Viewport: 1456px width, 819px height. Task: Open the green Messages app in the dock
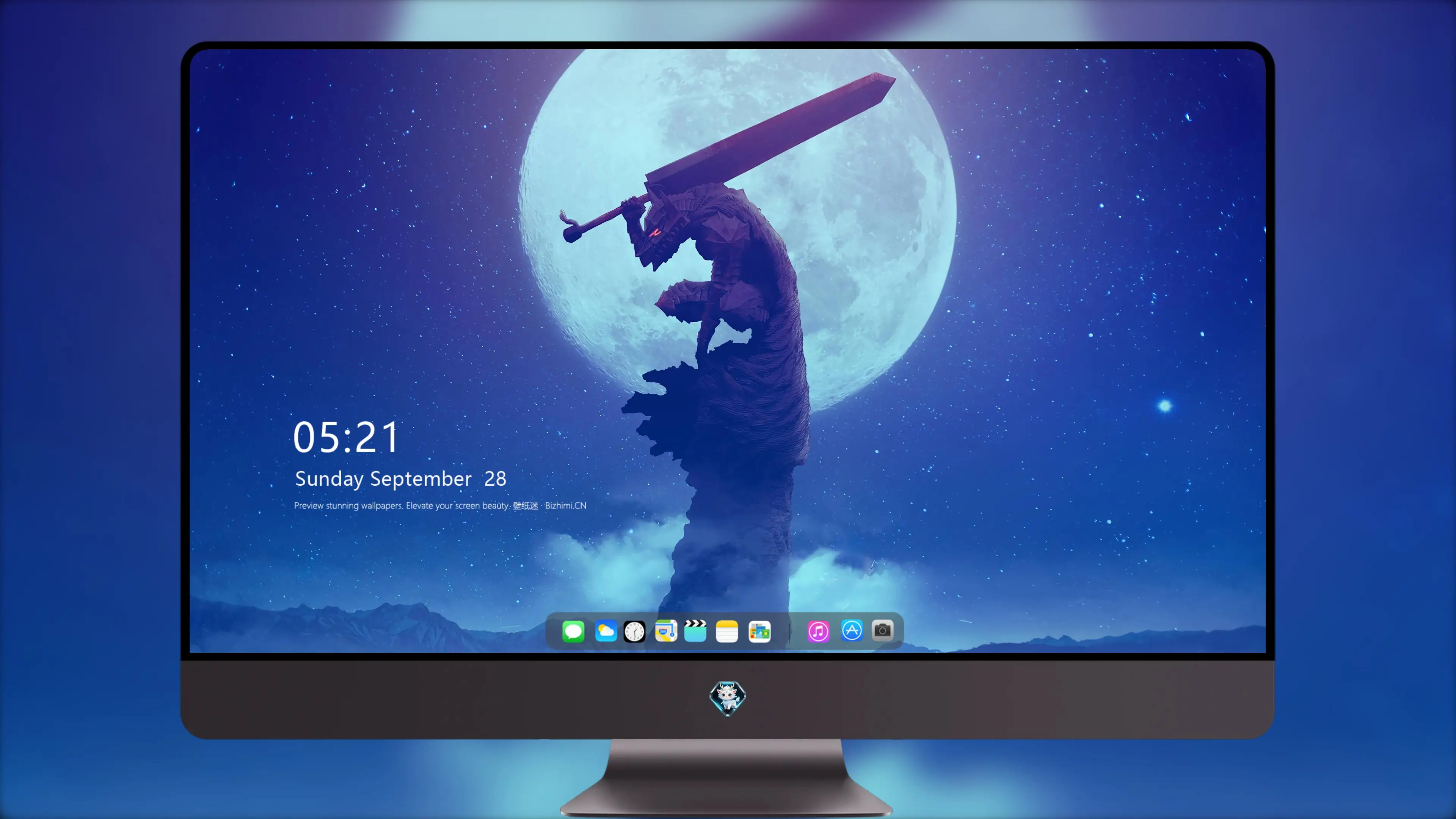pyautogui.click(x=573, y=631)
